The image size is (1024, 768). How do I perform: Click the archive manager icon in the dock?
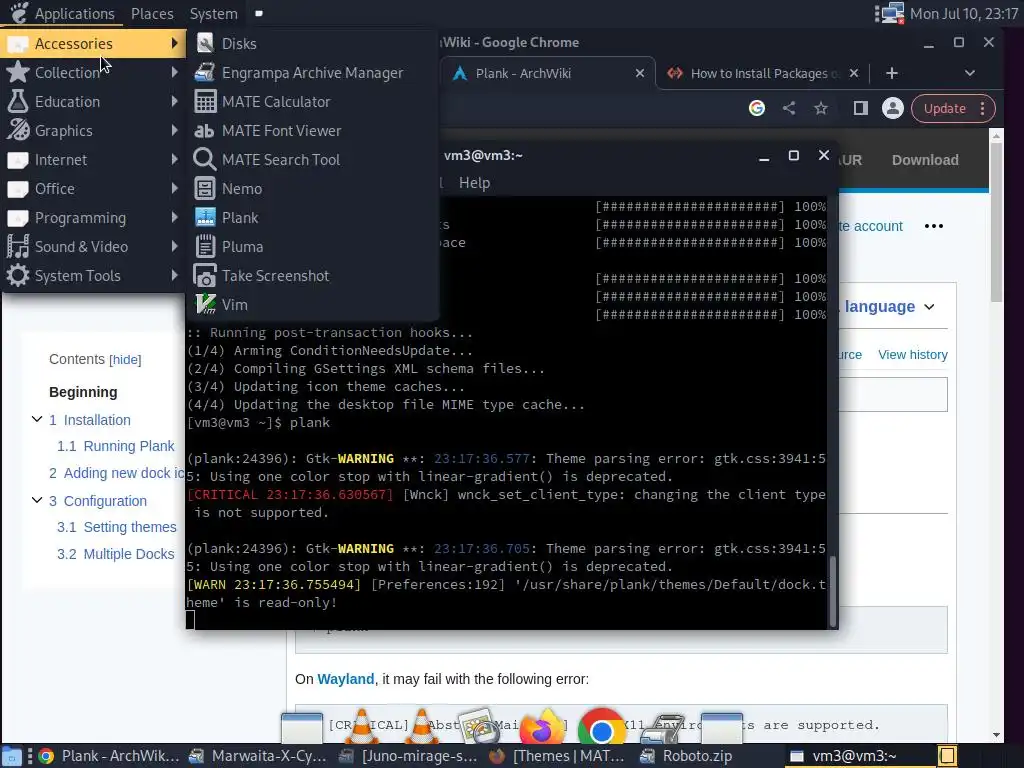(x=662, y=728)
